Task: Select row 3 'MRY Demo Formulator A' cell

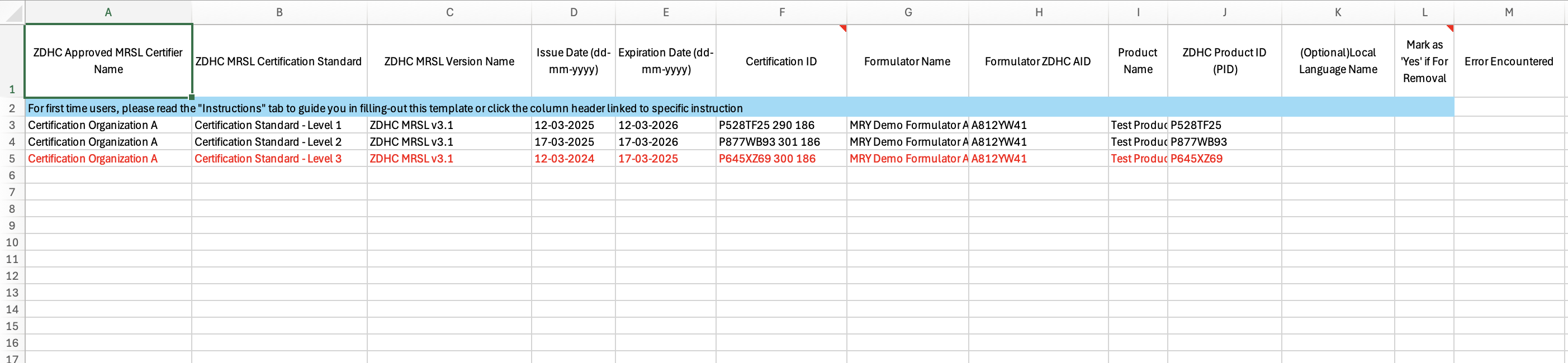Action: click(x=908, y=125)
